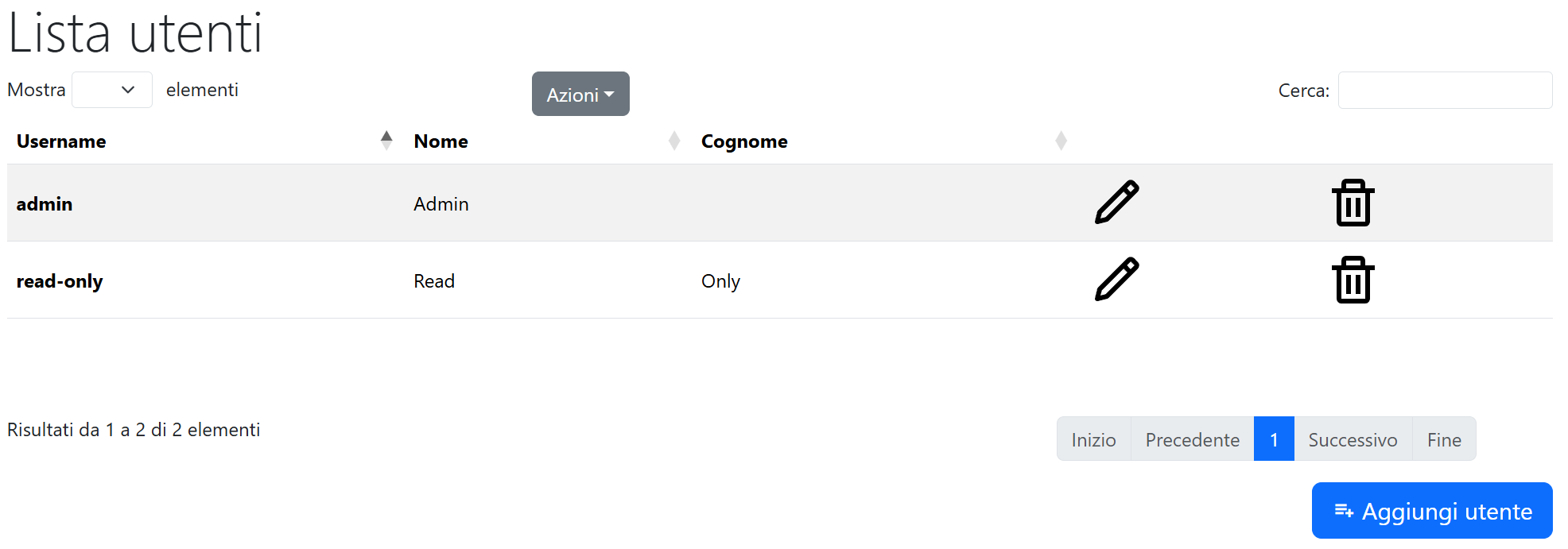Jump to Fine pagination page
Viewport: 1568px width, 549px height.
coord(1444,439)
